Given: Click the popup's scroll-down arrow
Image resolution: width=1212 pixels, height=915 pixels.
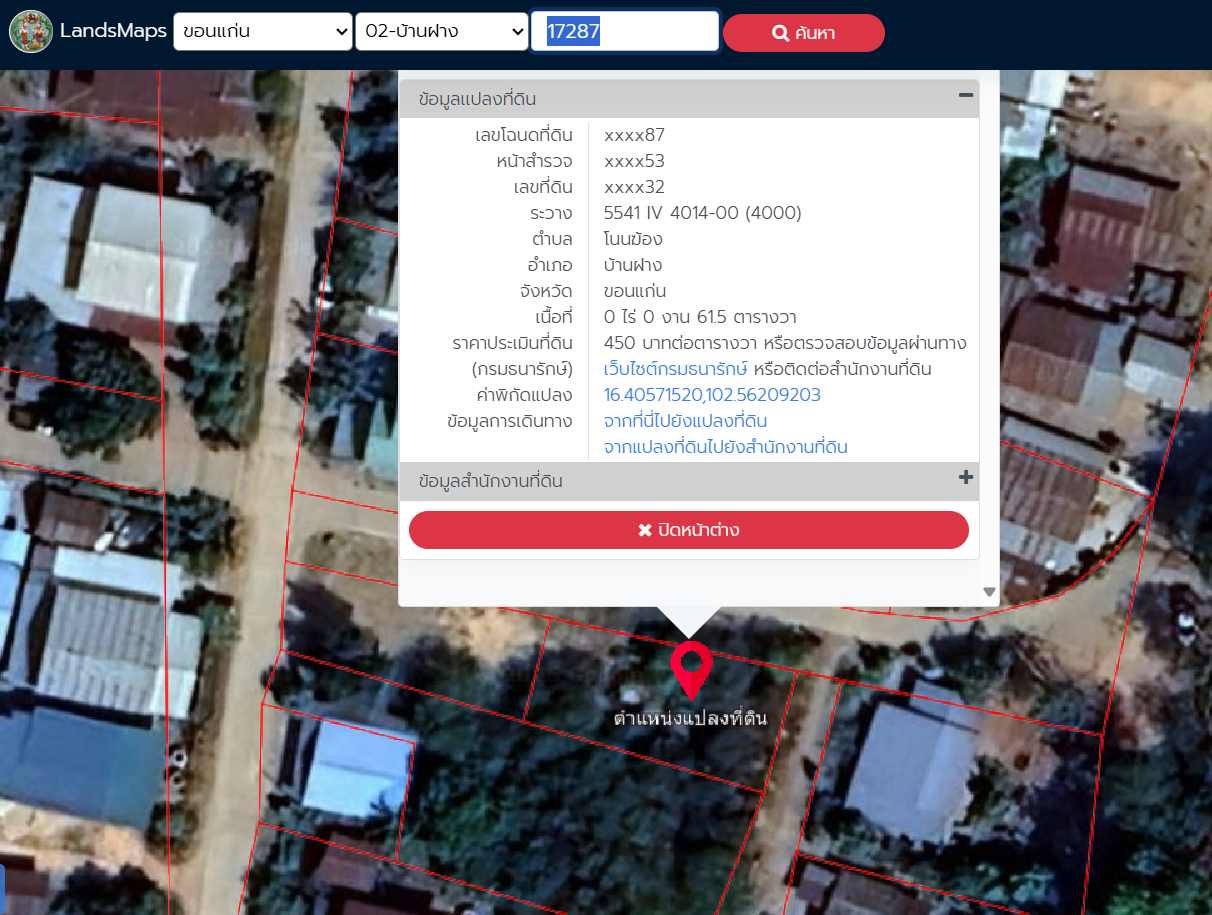Looking at the screenshot, I should pyautogui.click(x=989, y=592).
